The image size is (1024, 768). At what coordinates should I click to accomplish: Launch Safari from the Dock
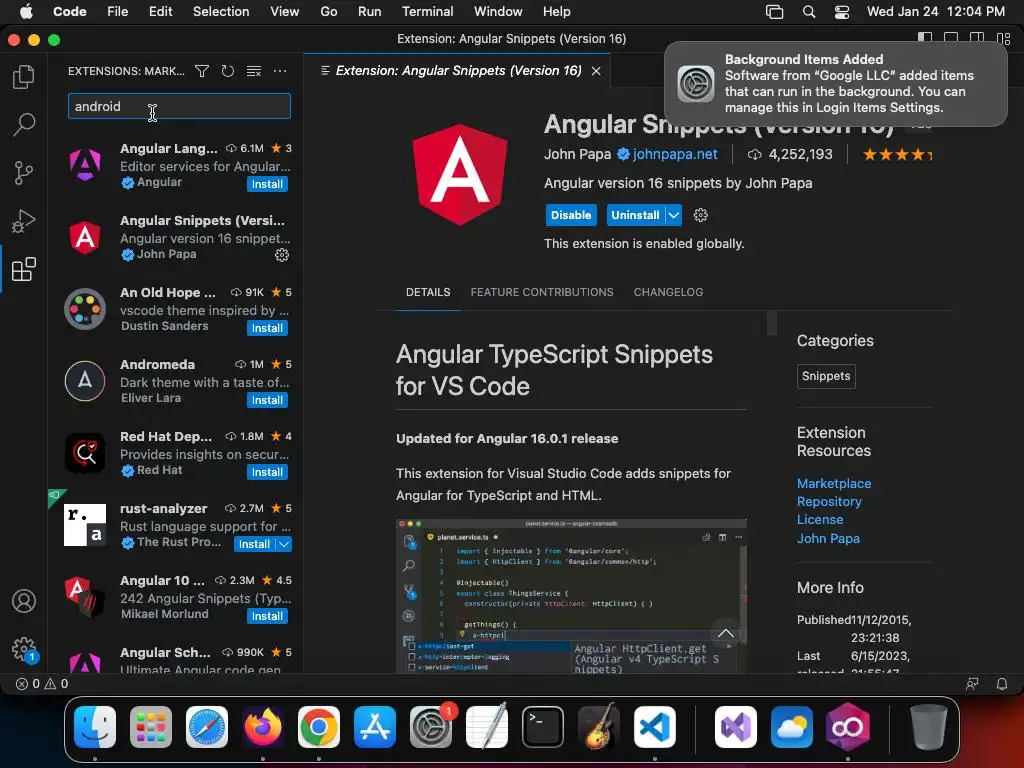coord(207,726)
